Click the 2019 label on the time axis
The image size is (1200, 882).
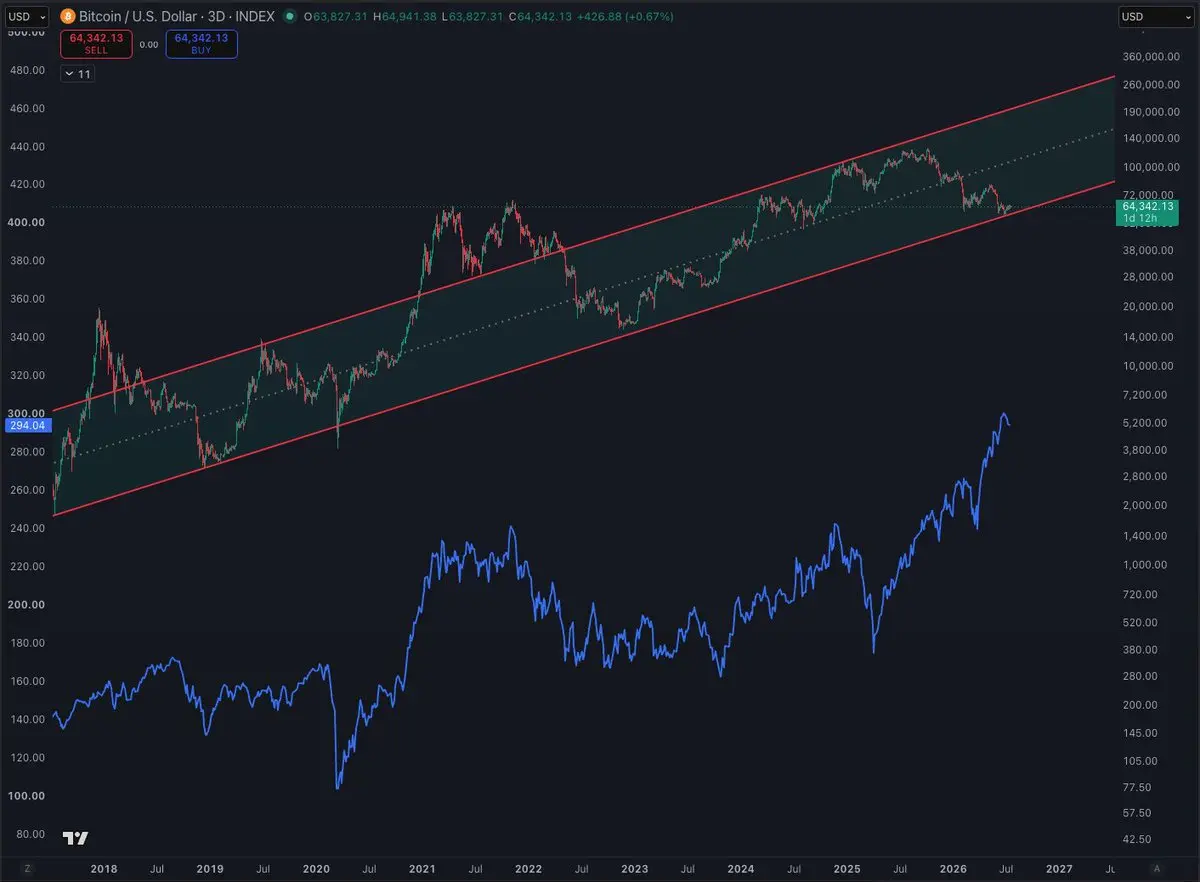tap(209, 868)
